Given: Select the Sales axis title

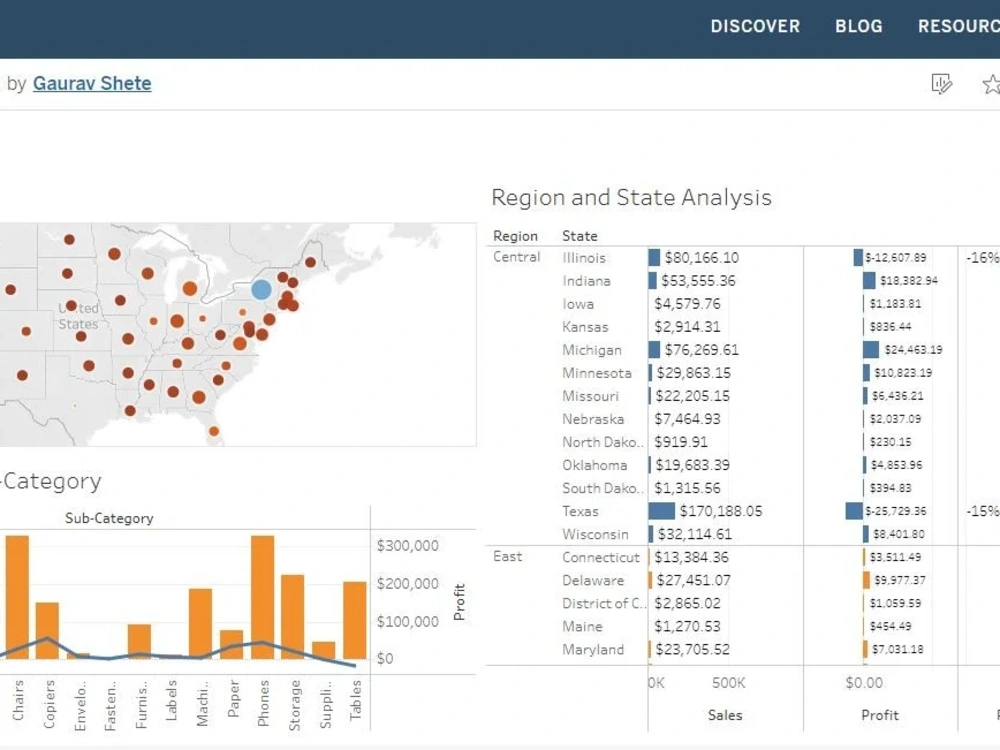Looking at the screenshot, I should (x=724, y=715).
